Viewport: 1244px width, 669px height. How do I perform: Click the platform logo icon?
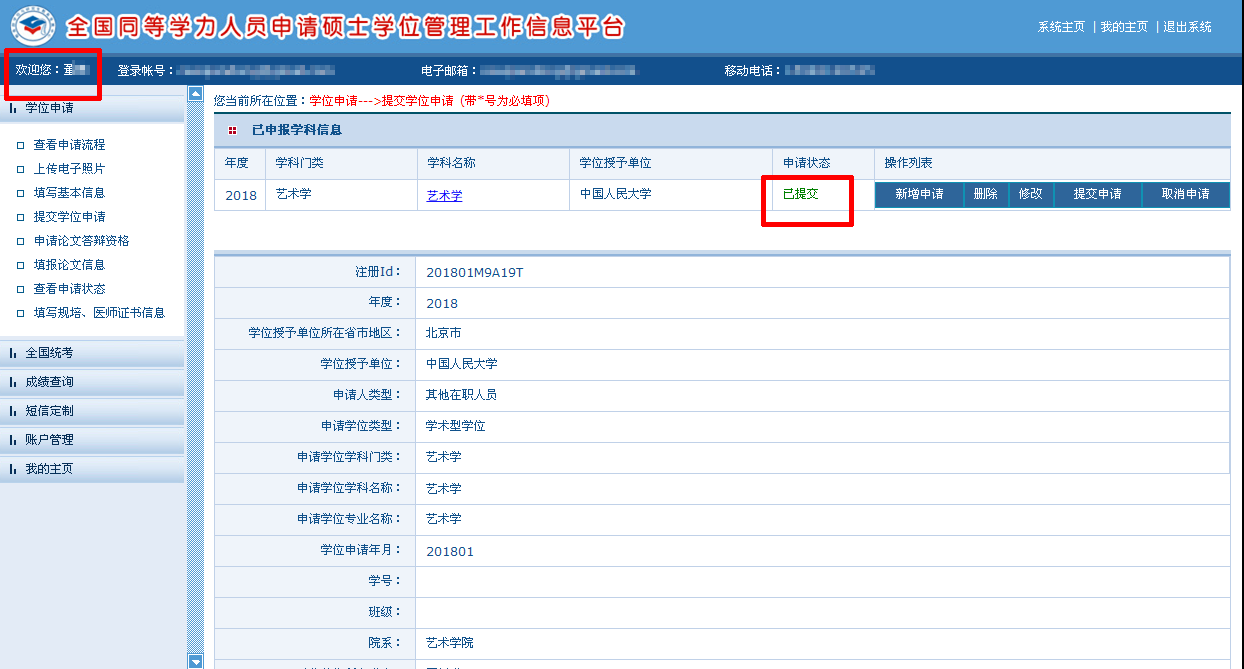tap(34, 26)
